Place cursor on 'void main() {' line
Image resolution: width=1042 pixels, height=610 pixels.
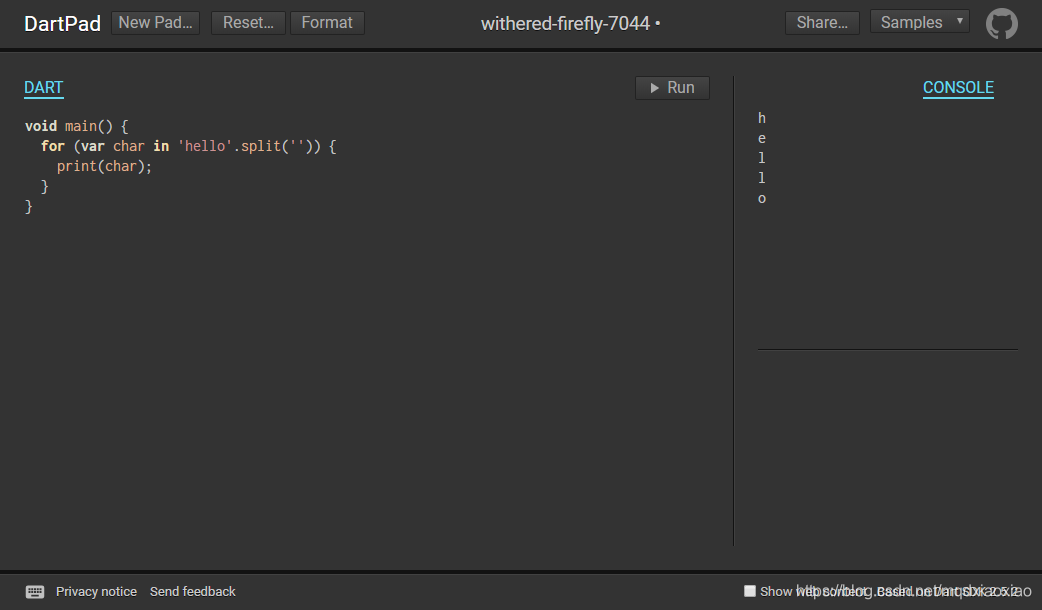tap(76, 126)
